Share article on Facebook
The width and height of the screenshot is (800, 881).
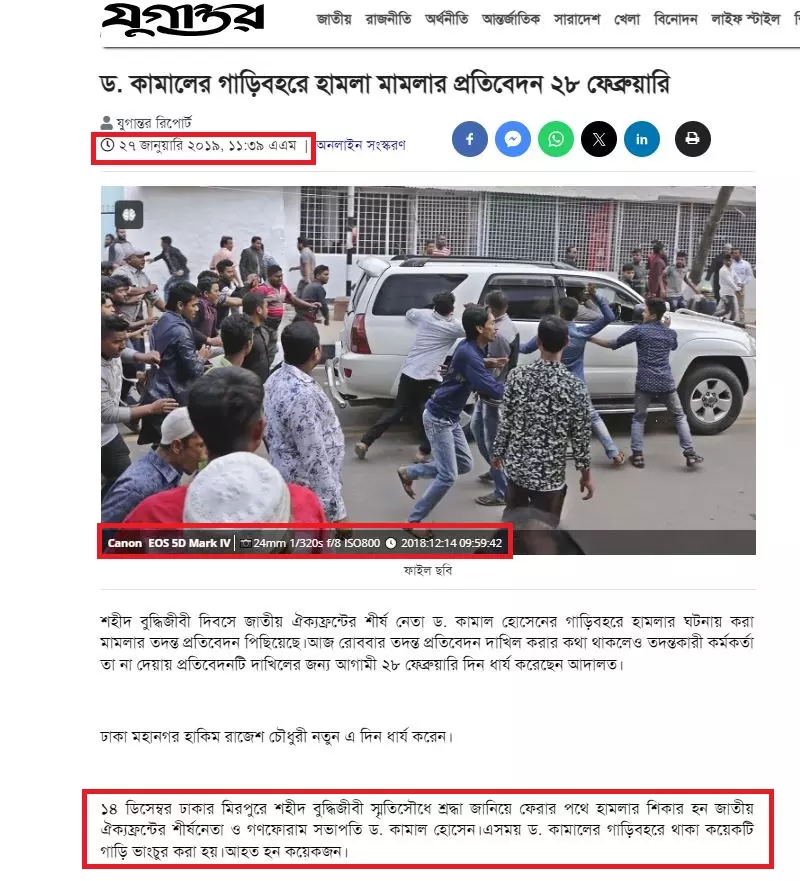tap(470, 139)
